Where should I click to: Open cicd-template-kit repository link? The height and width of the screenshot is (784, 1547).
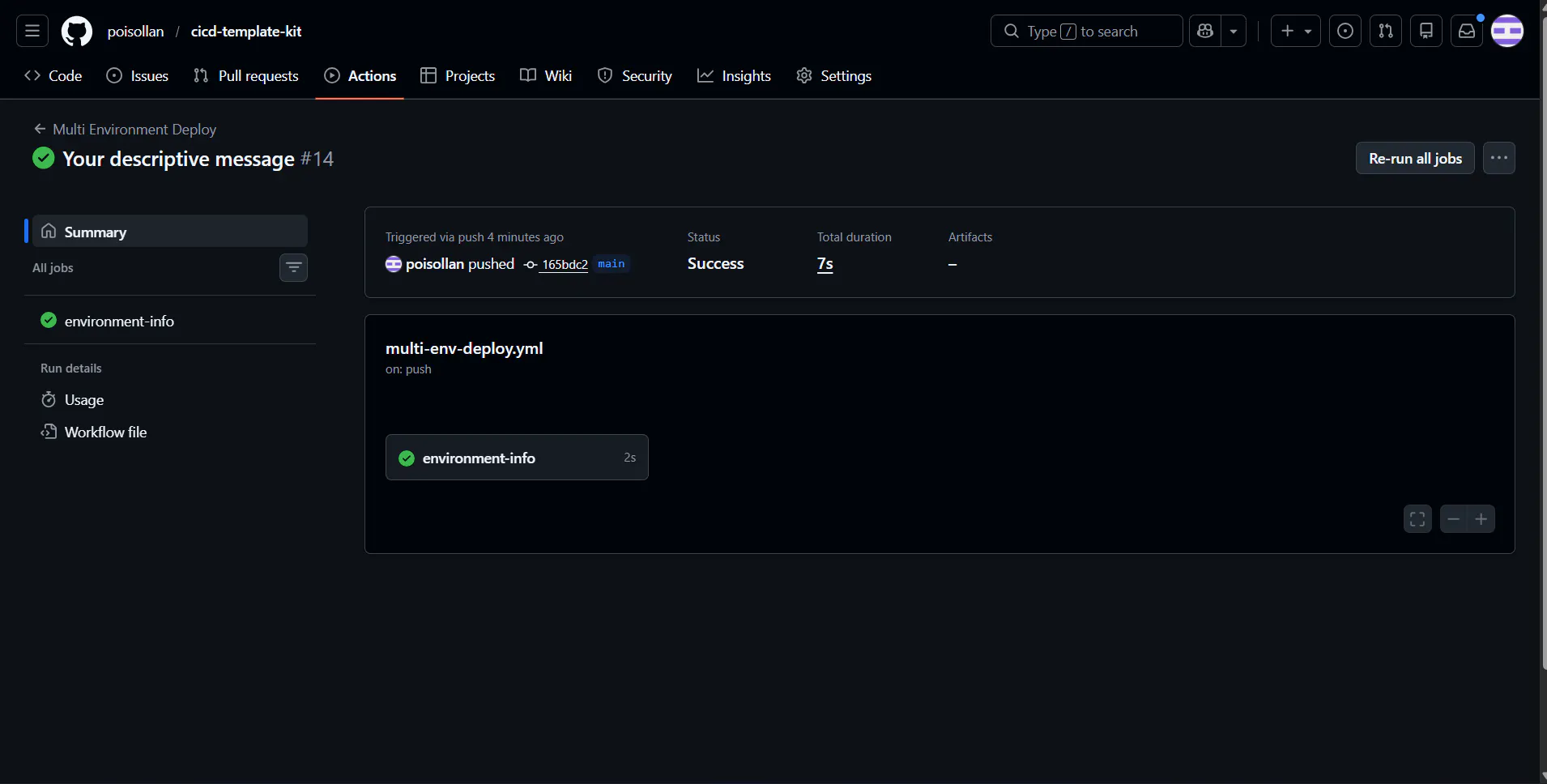click(246, 31)
